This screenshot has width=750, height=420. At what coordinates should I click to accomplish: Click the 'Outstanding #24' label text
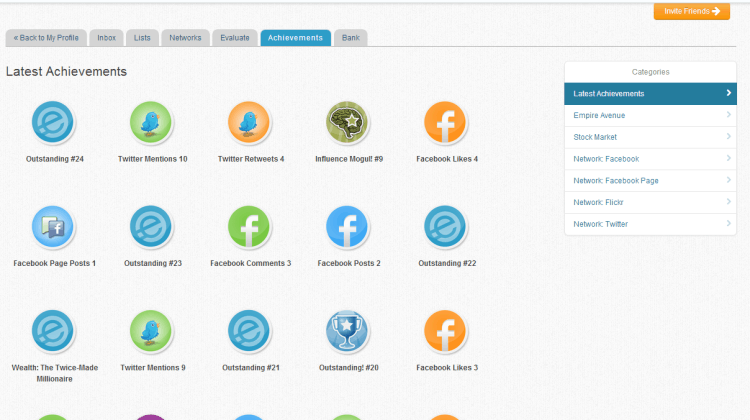[55, 159]
